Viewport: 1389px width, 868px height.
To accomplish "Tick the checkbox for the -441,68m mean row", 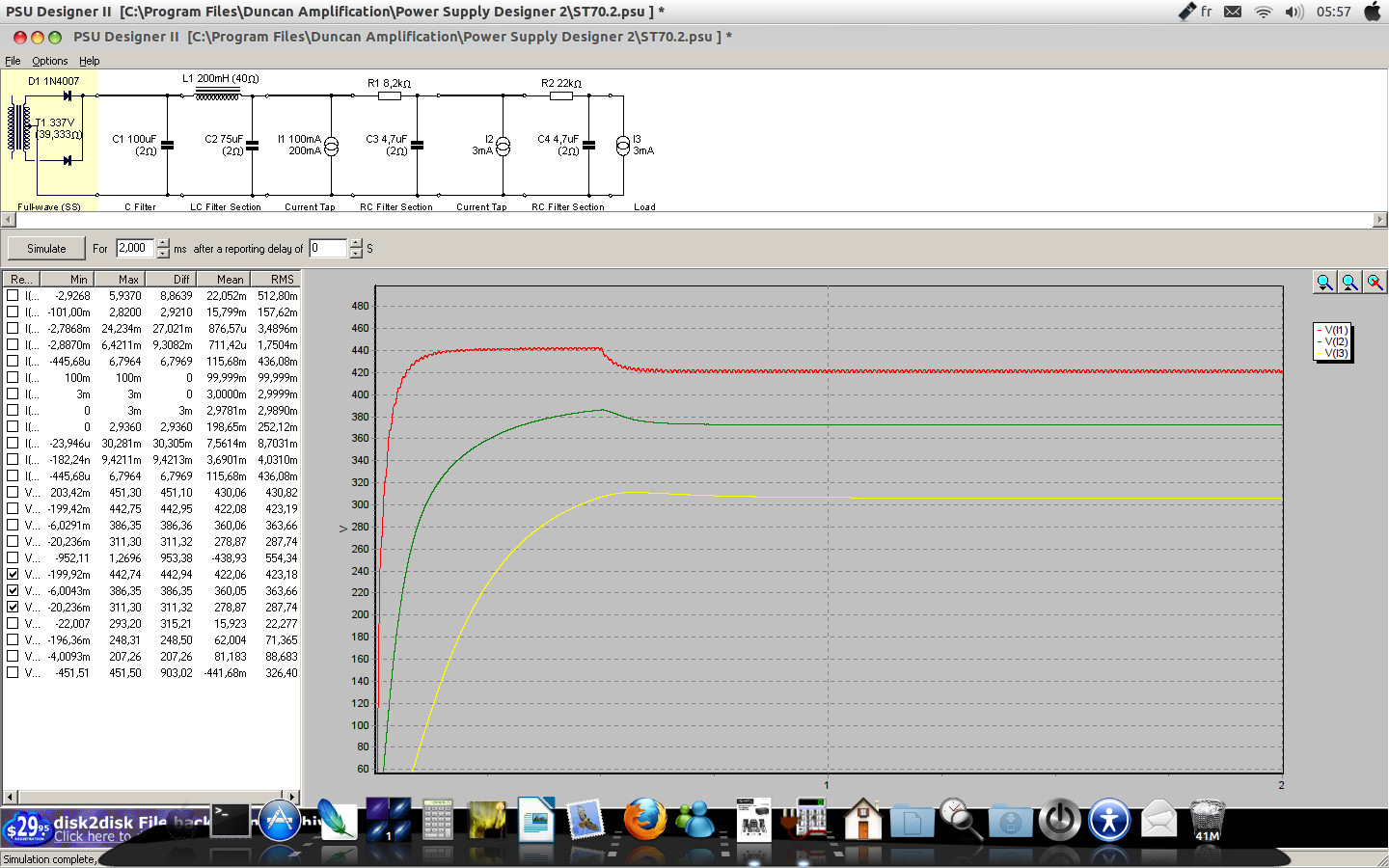I will click(x=13, y=672).
